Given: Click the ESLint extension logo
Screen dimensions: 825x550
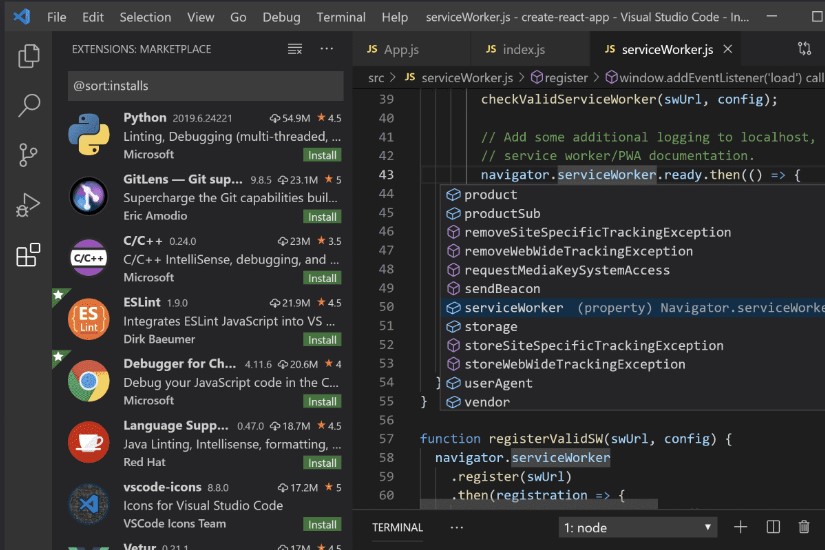Looking at the screenshot, I should [x=88, y=319].
